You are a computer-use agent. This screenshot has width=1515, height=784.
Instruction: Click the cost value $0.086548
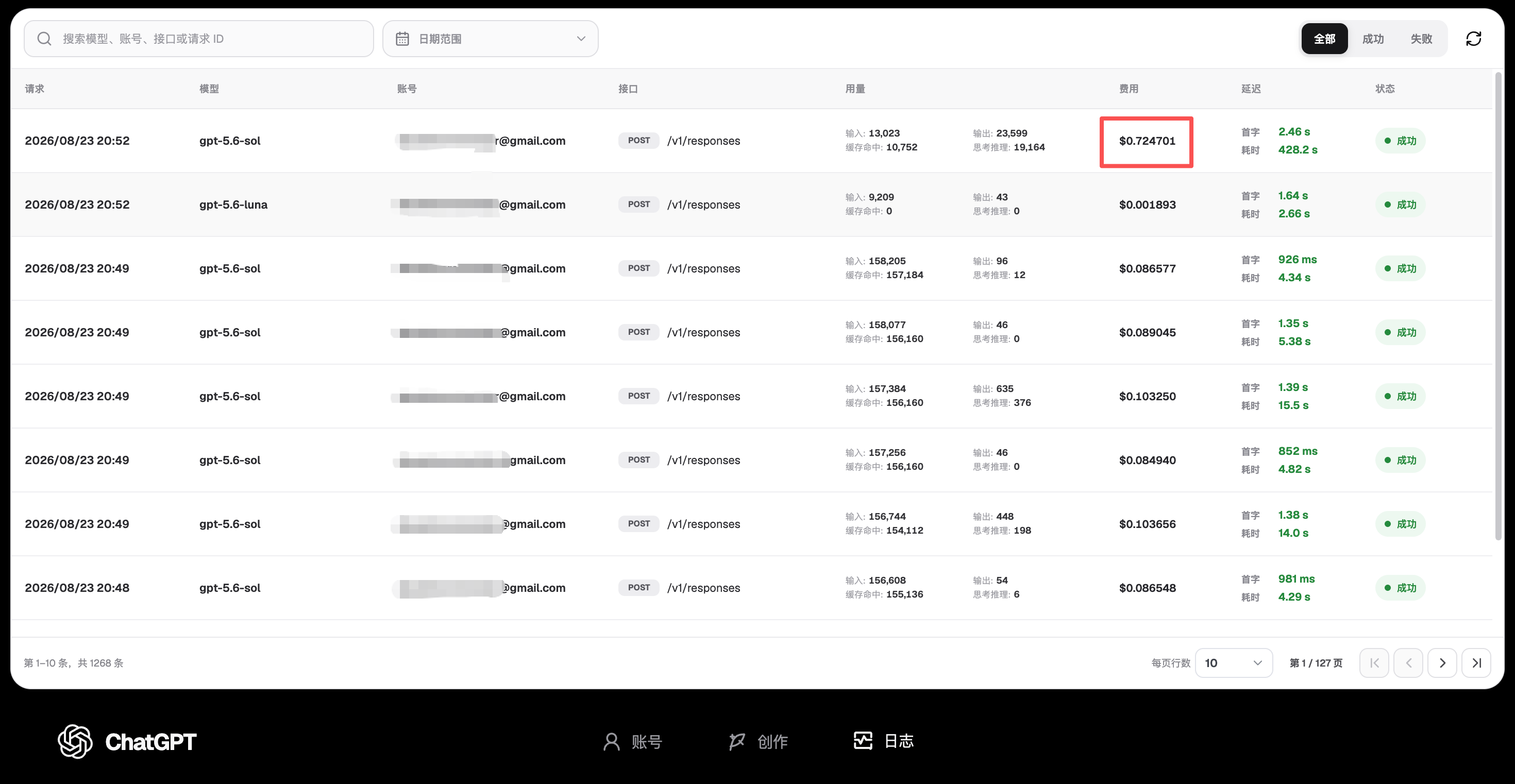1147,588
